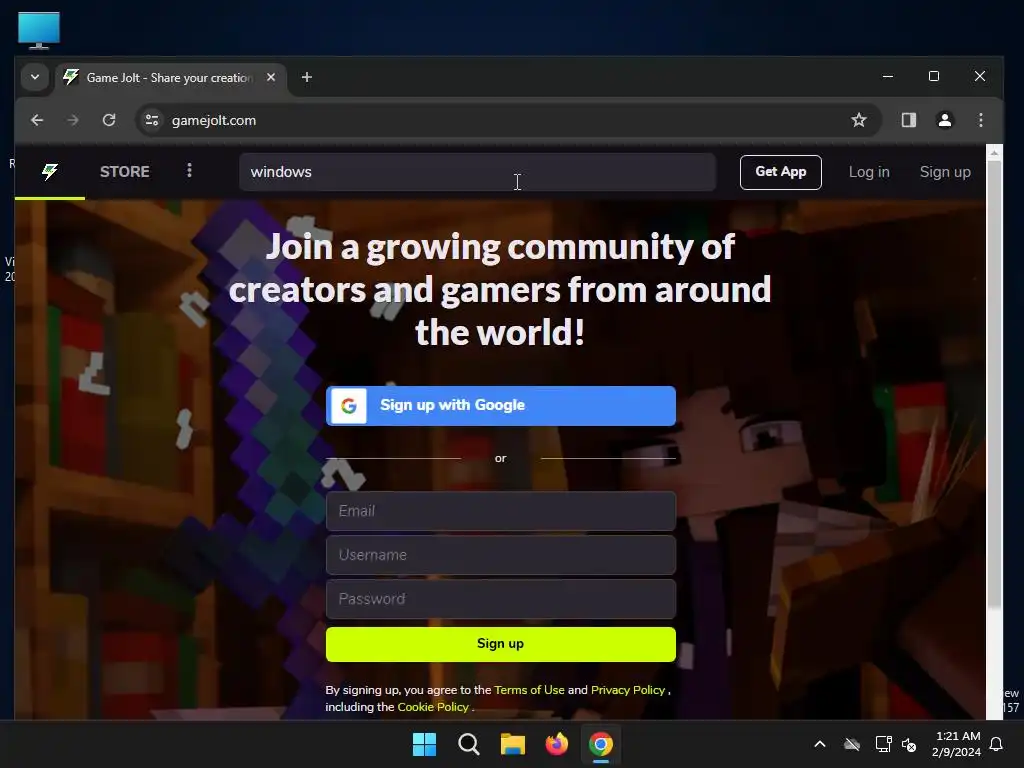Open Chrome side panel icon
Viewport: 1024px width, 768px height.
[x=908, y=120]
